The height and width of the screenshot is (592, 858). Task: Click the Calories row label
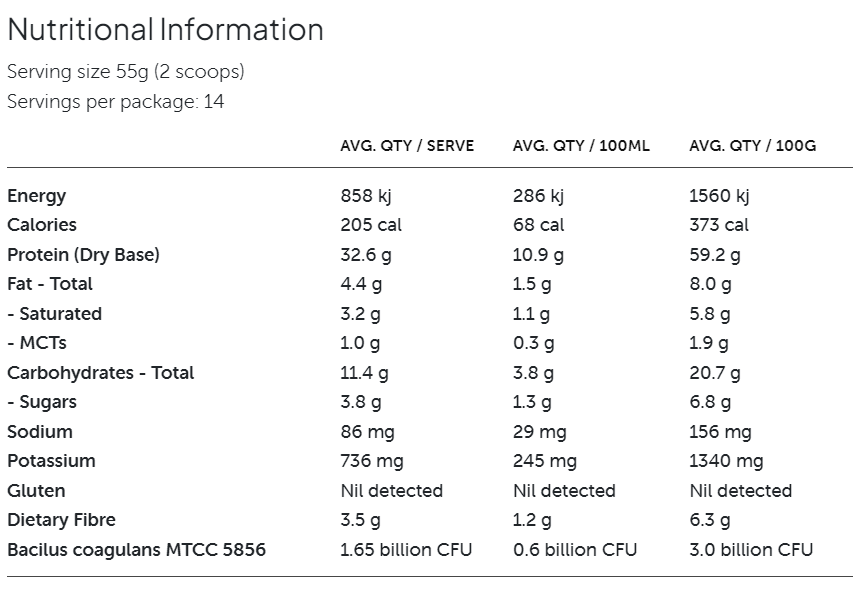pos(42,225)
